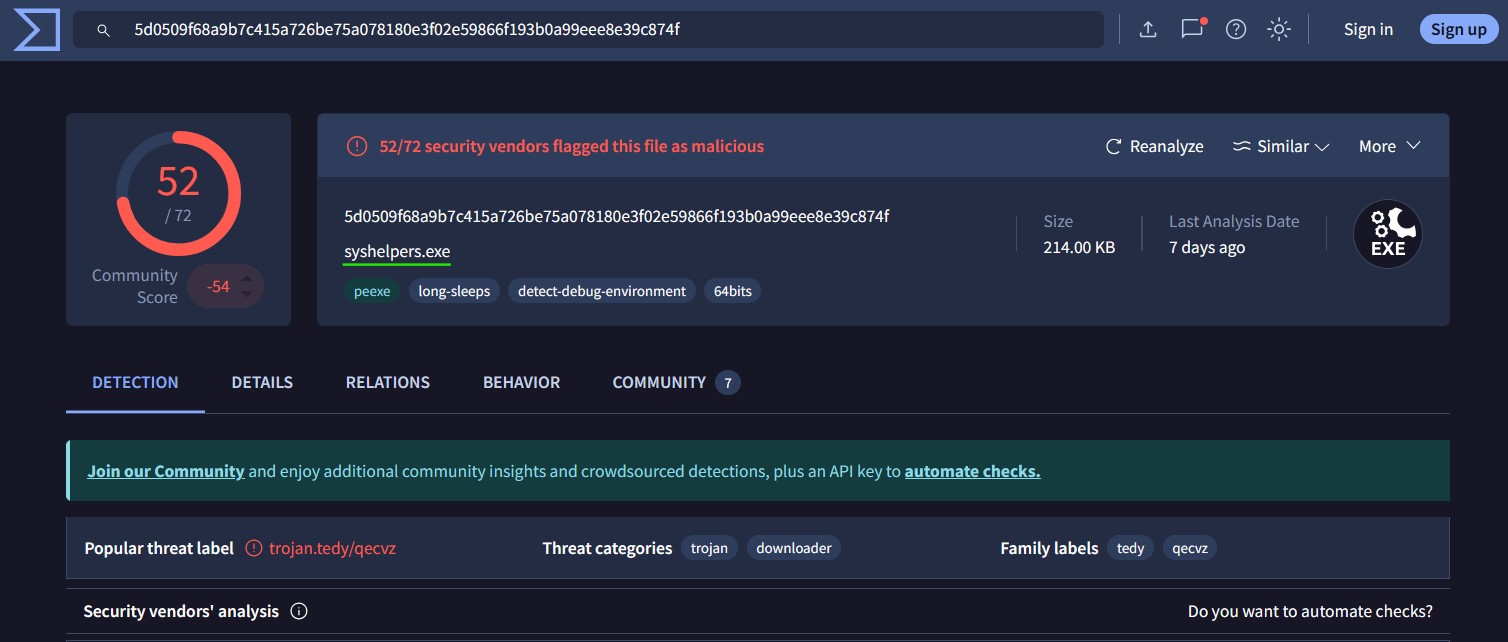
Task: Select the detect-debug-environment tag
Action: pos(602,291)
